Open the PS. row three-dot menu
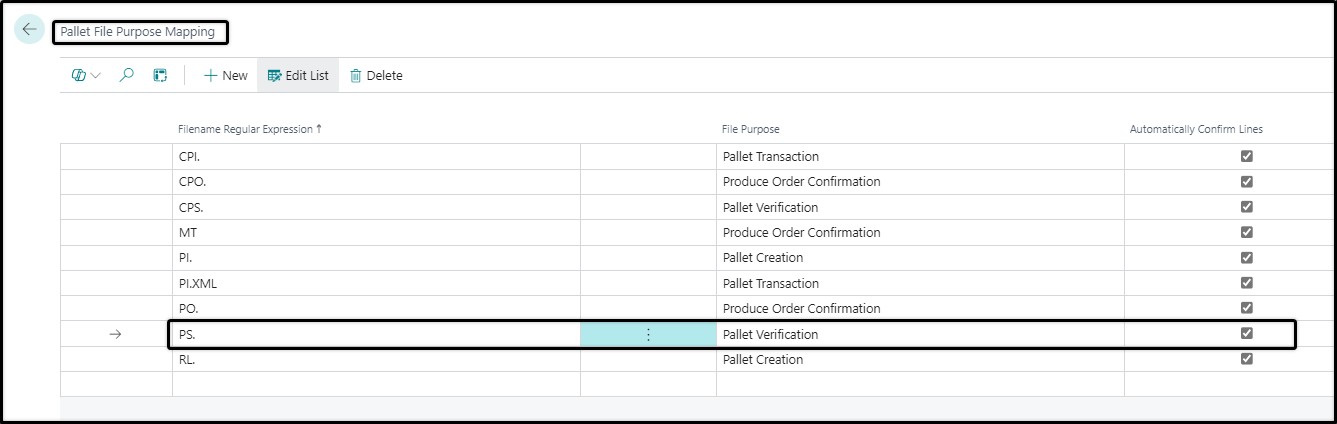 tap(648, 334)
